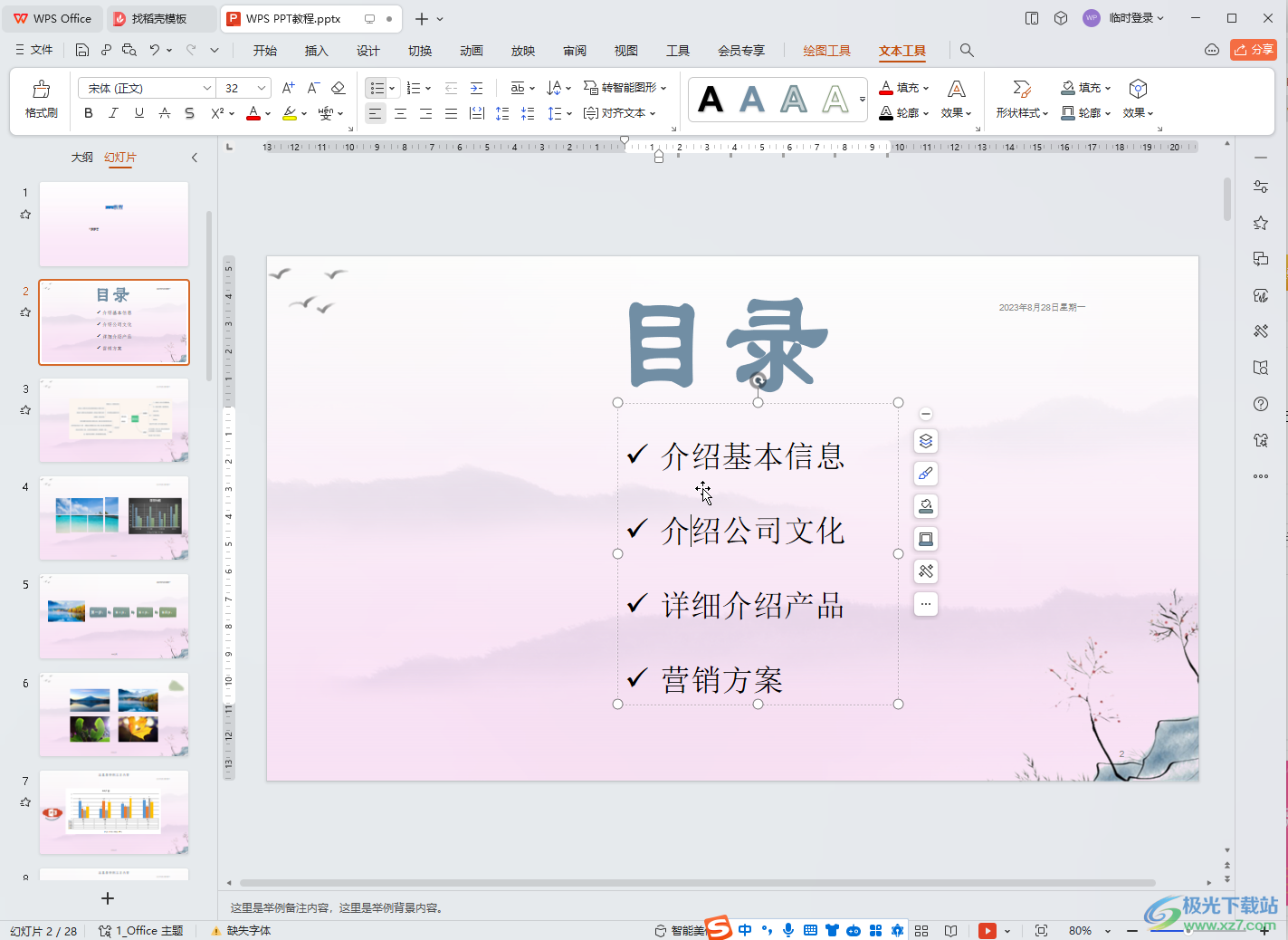Open text Effects menu
Screen dimensions: 1288x940
(956, 99)
